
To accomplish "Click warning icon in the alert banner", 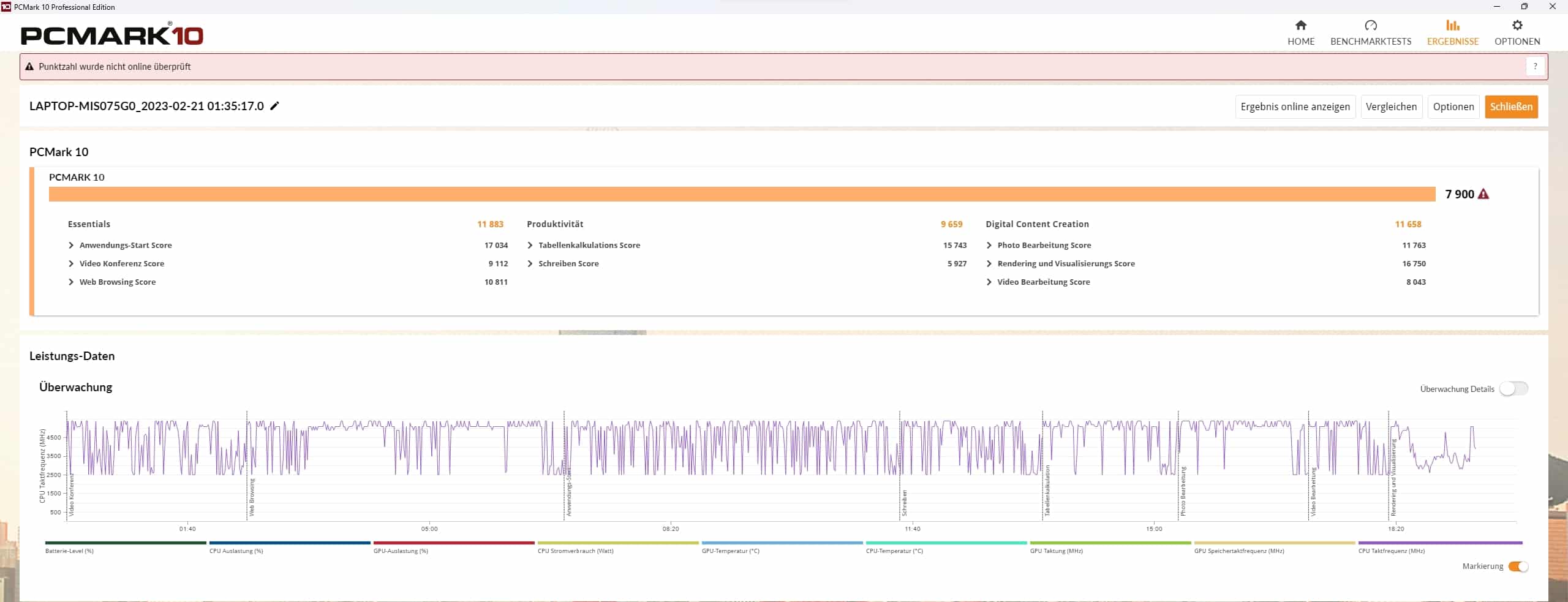I will pos(29,67).
